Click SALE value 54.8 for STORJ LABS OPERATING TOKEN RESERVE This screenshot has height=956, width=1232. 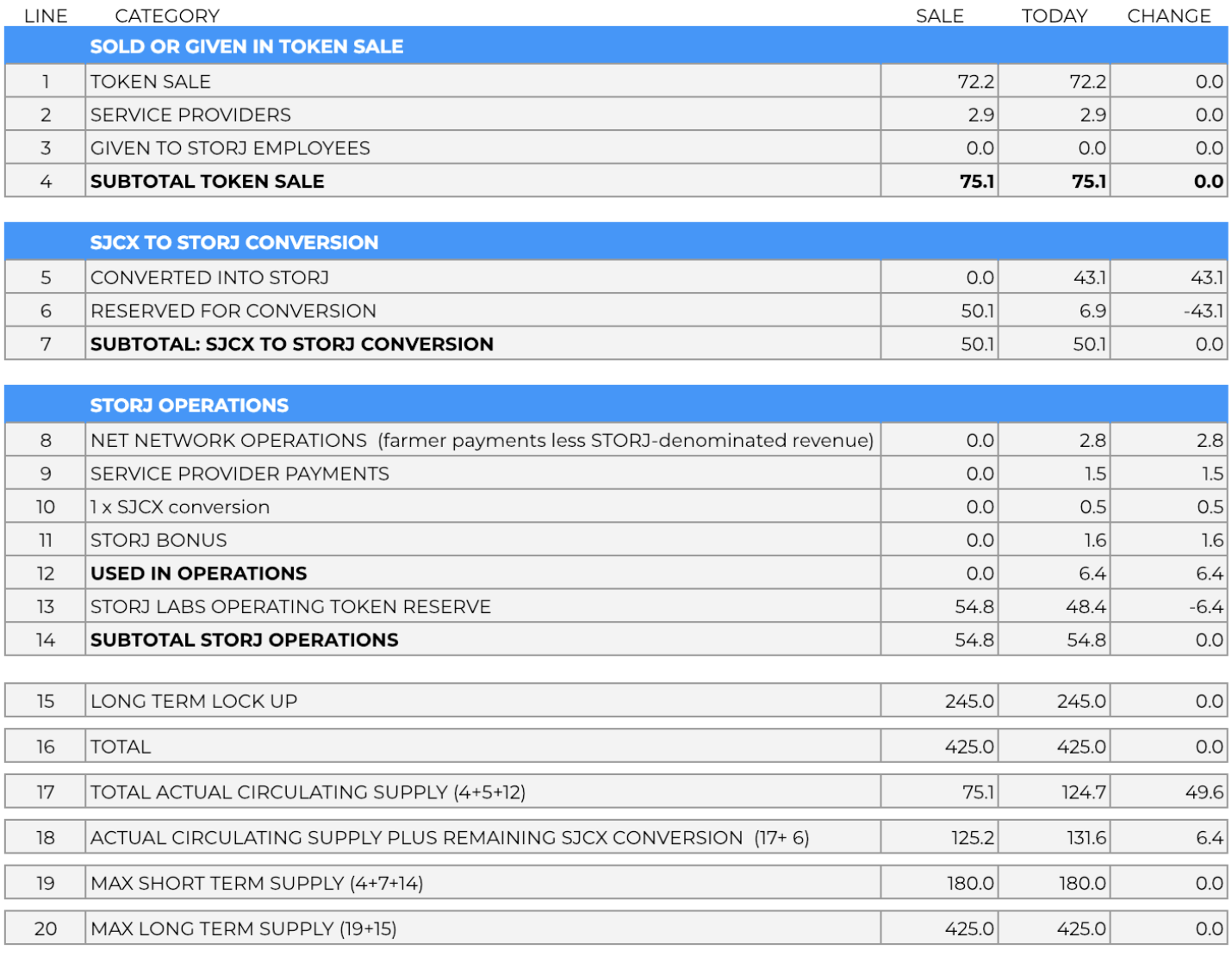(x=974, y=607)
